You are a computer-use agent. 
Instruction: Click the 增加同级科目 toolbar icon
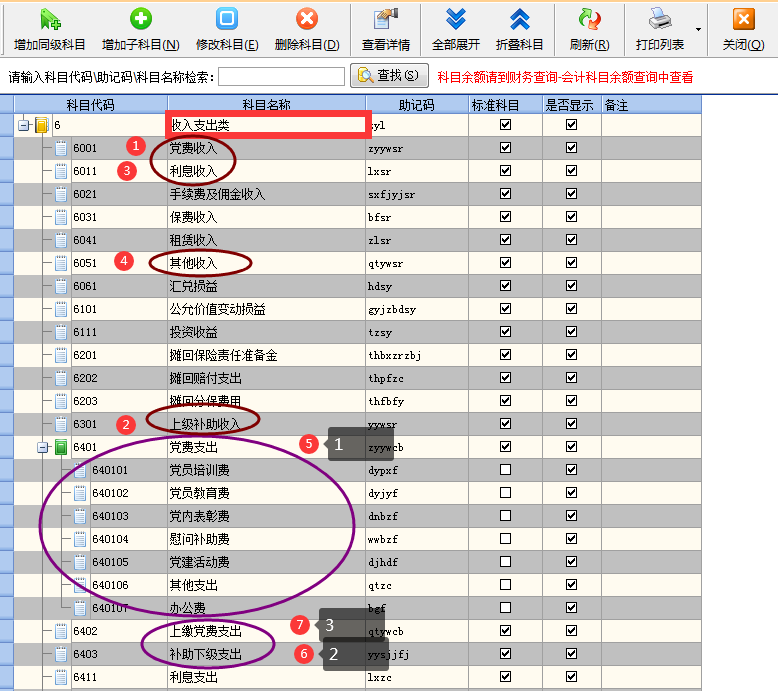50,19
